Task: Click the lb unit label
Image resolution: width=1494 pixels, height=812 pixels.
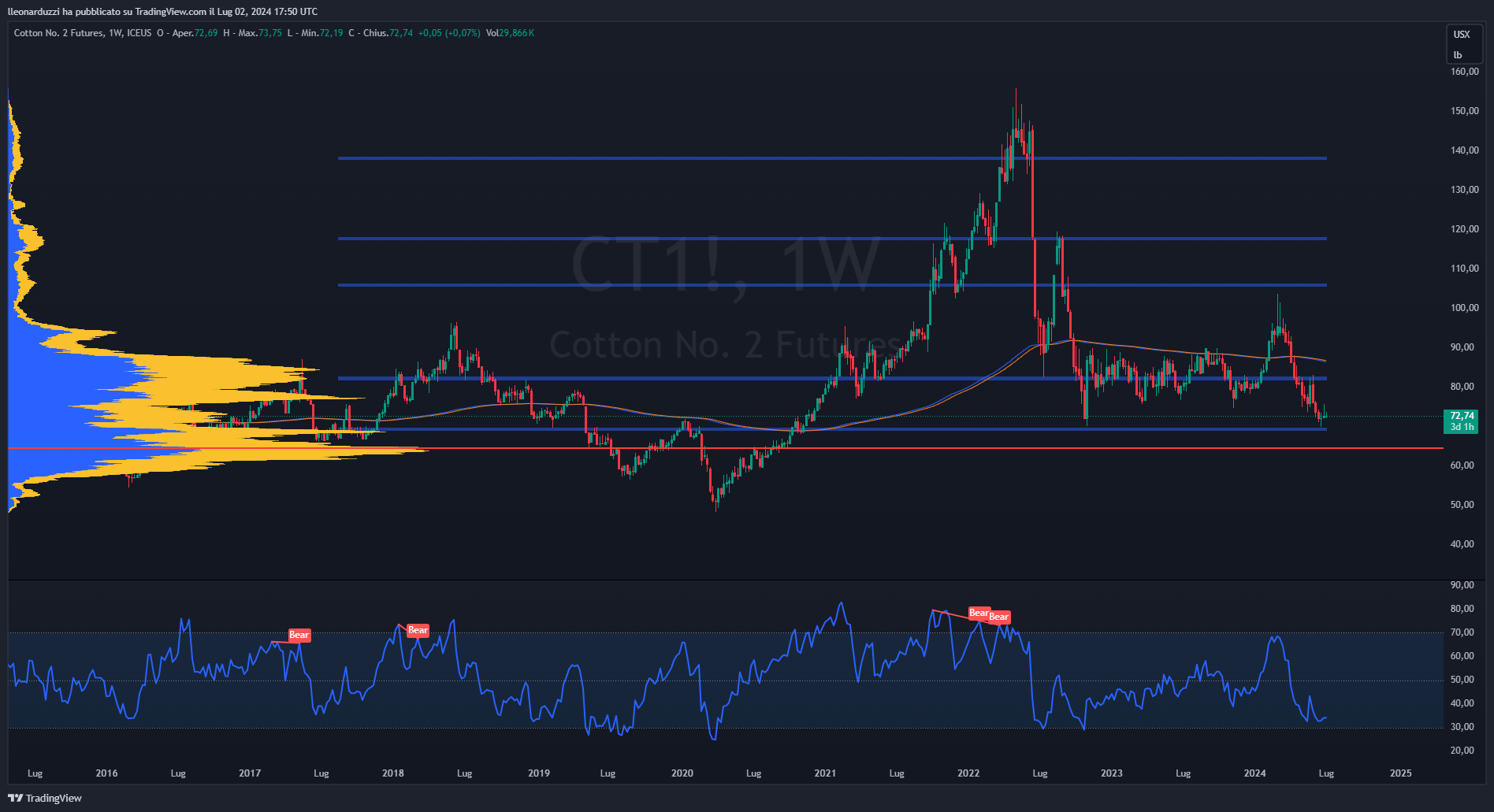Action: pos(1458,55)
